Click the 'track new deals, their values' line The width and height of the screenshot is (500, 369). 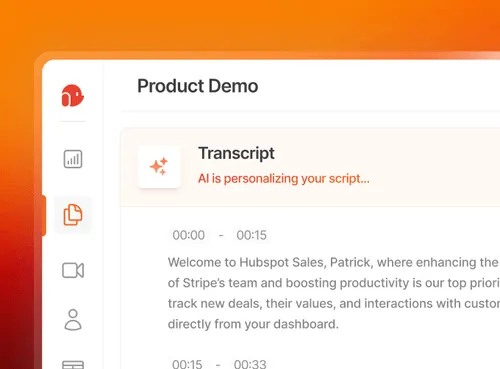pos(333,304)
